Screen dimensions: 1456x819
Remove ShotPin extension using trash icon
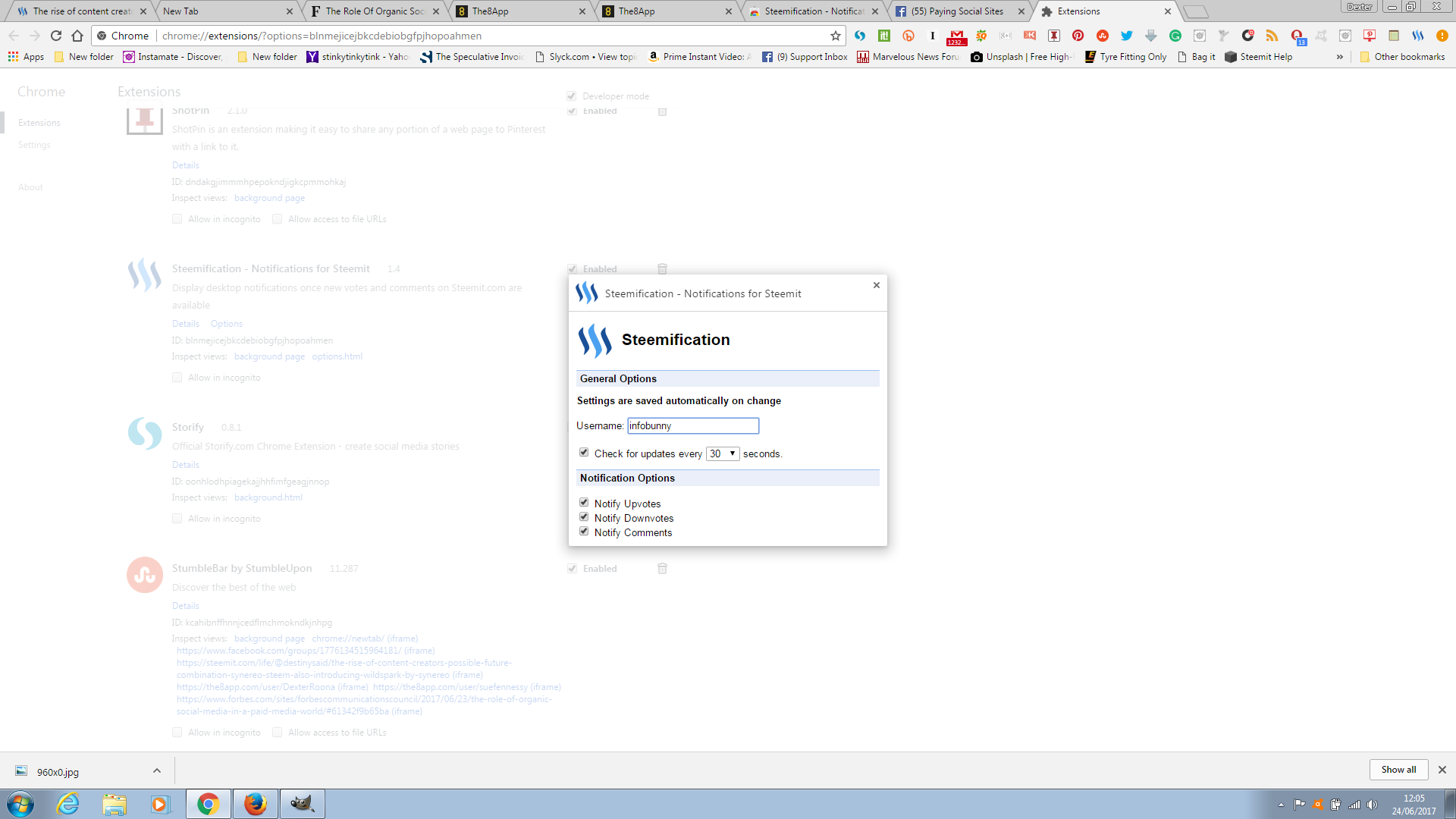pyautogui.click(x=662, y=111)
